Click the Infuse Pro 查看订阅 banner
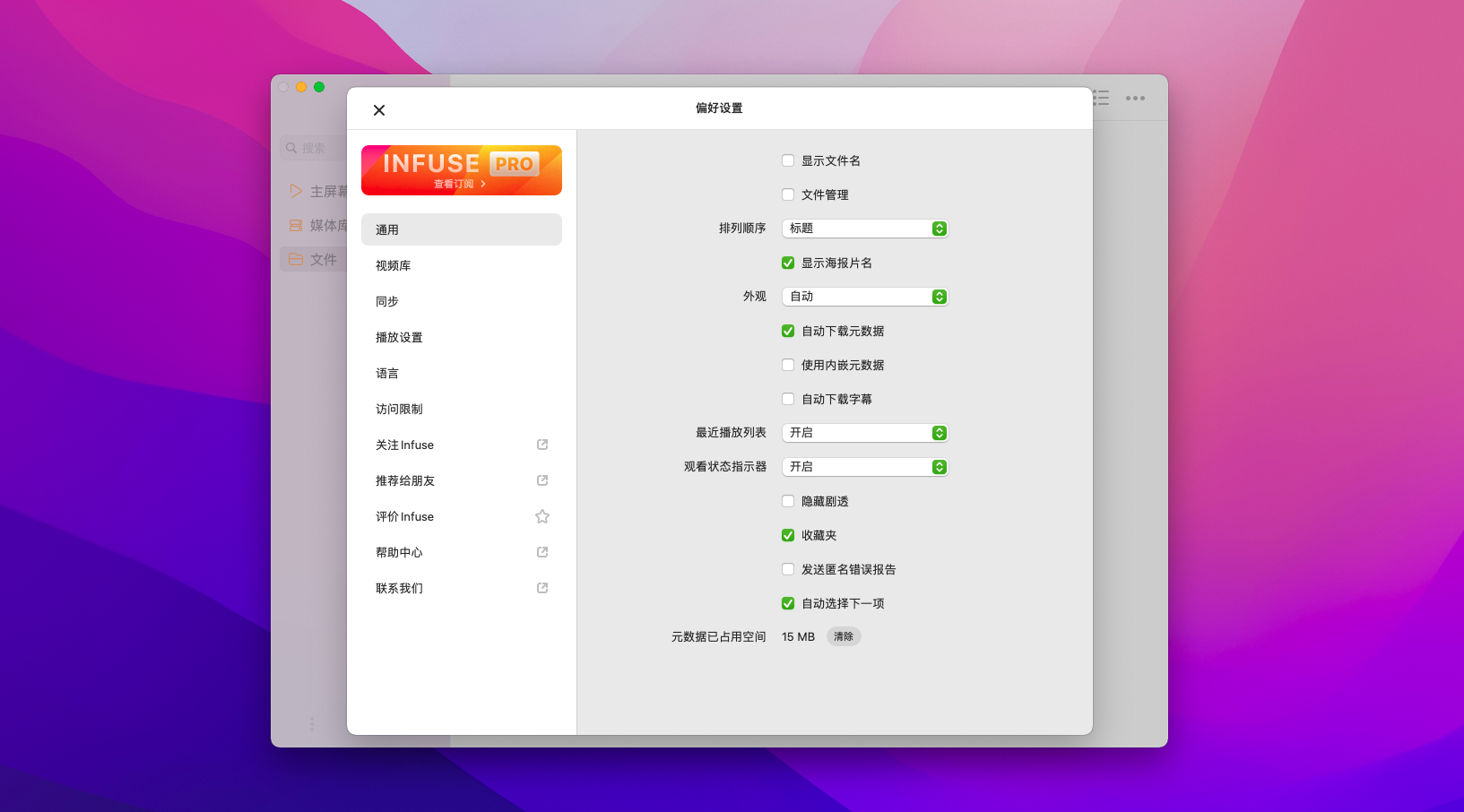1464x812 pixels. tap(461, 170)
